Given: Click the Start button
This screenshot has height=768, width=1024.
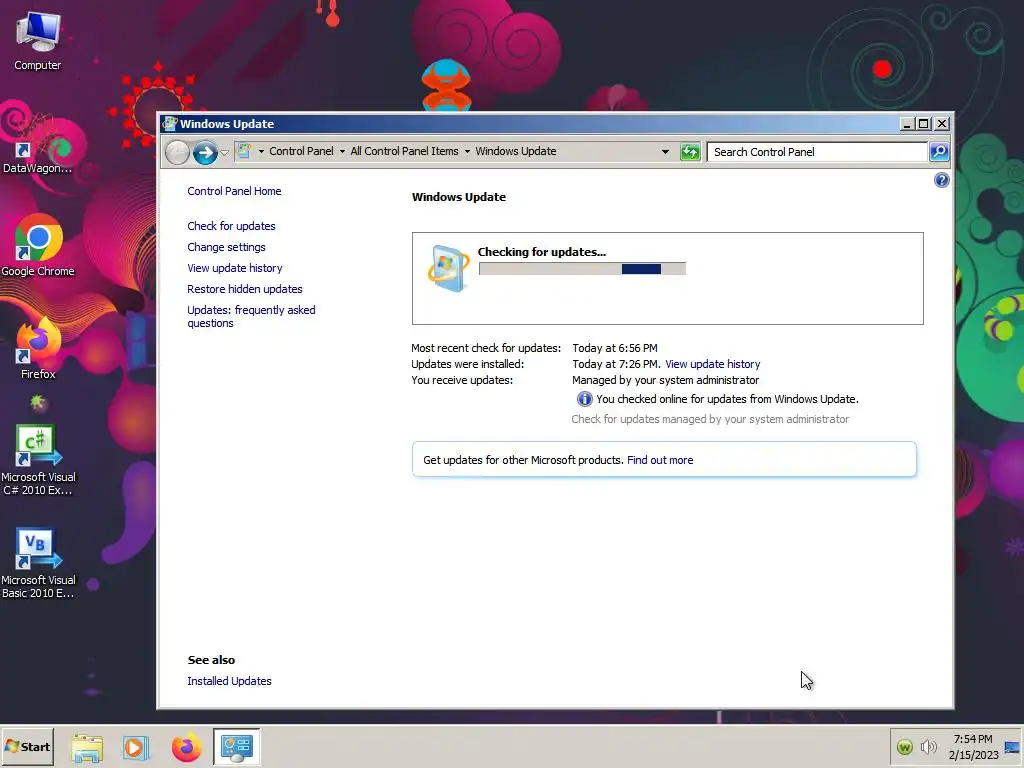Looking at the screenshot, I should pos(27,746).
